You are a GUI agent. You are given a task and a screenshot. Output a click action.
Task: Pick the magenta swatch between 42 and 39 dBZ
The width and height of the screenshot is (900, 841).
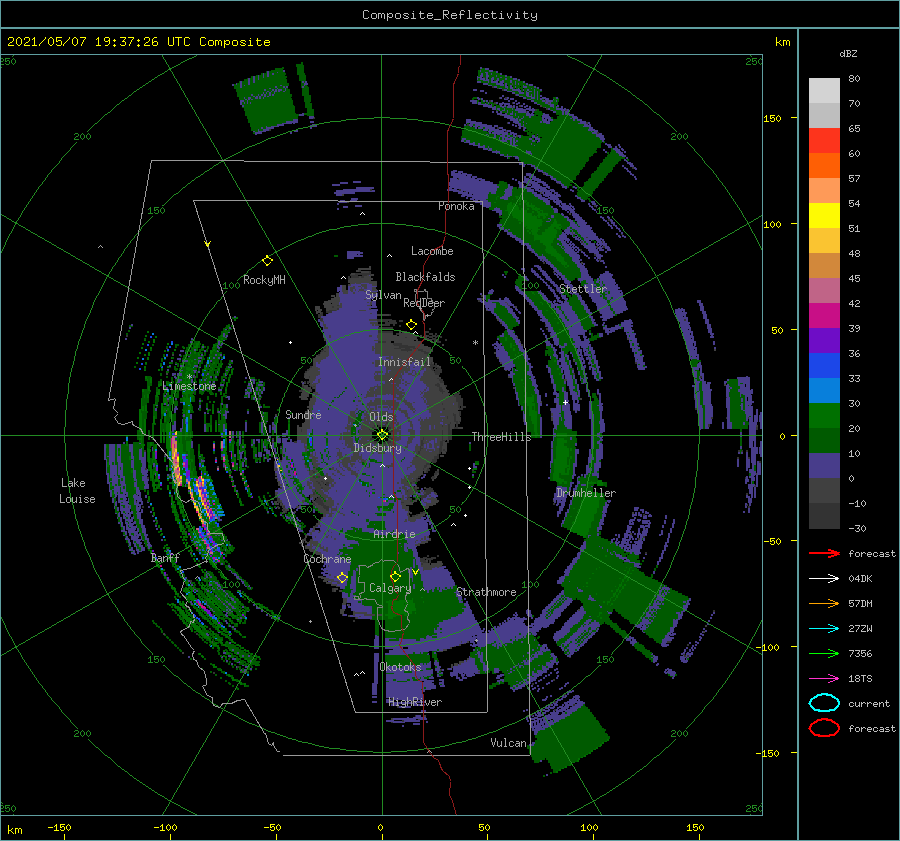824,315
